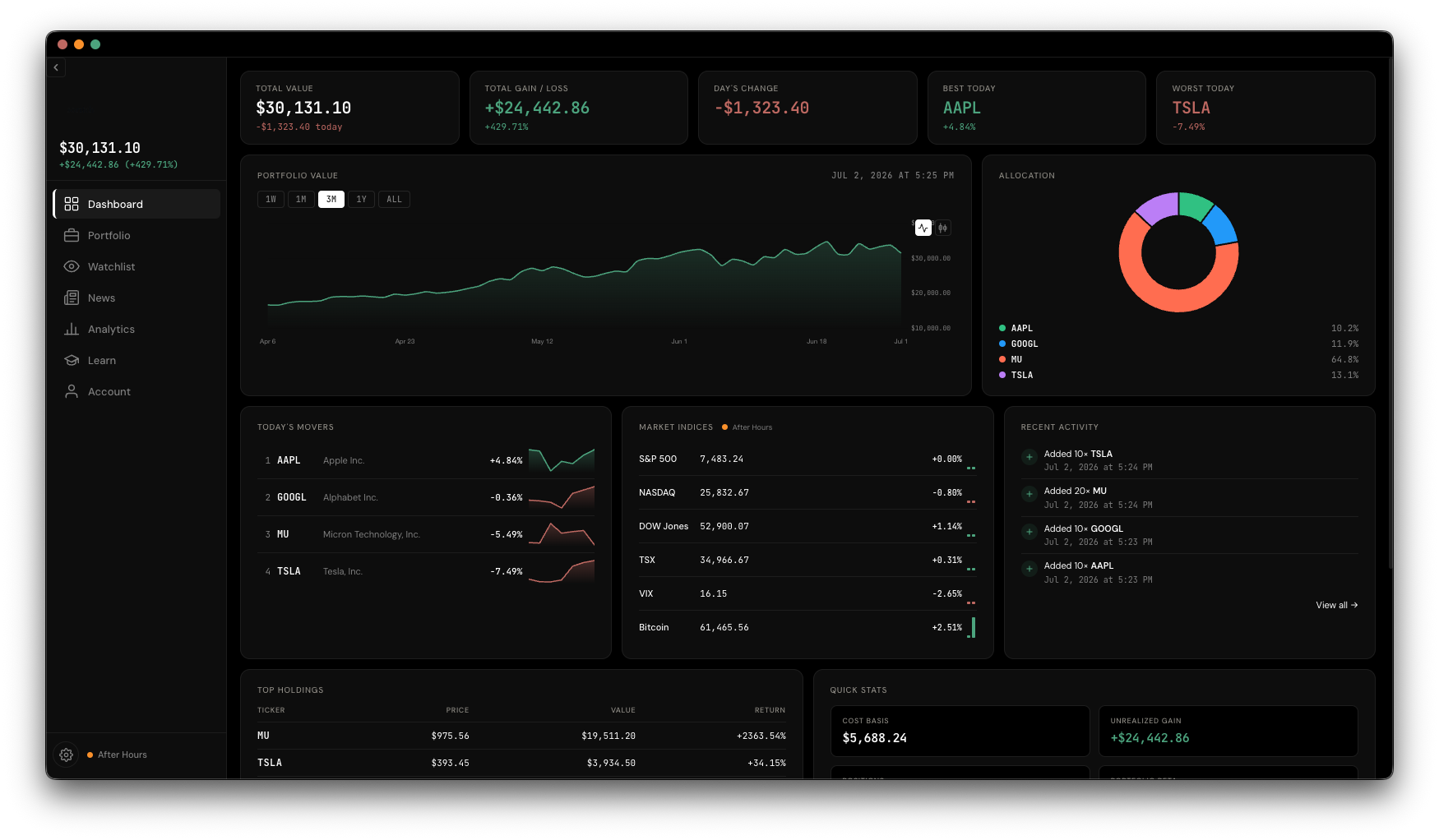
Task: Click the purple TSLA legend dot
Action: [1002, 375]
